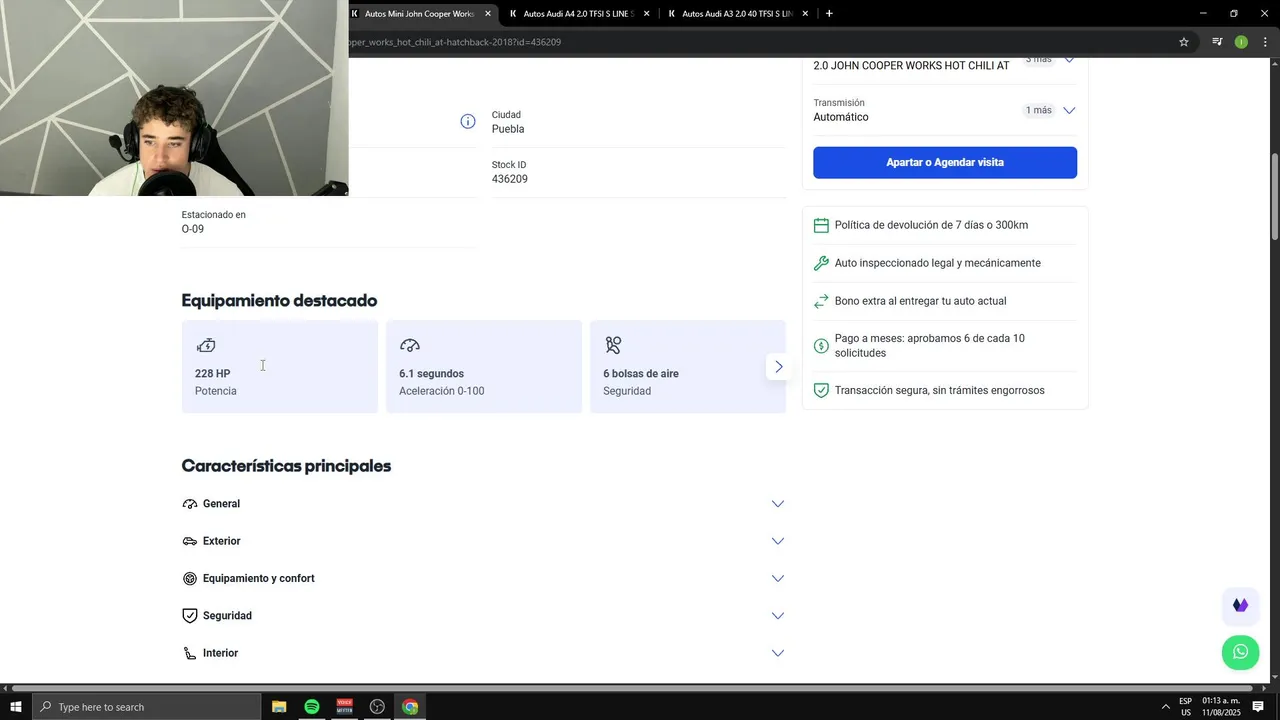Click the shield check icon by Transacción segura

[821, 390]
